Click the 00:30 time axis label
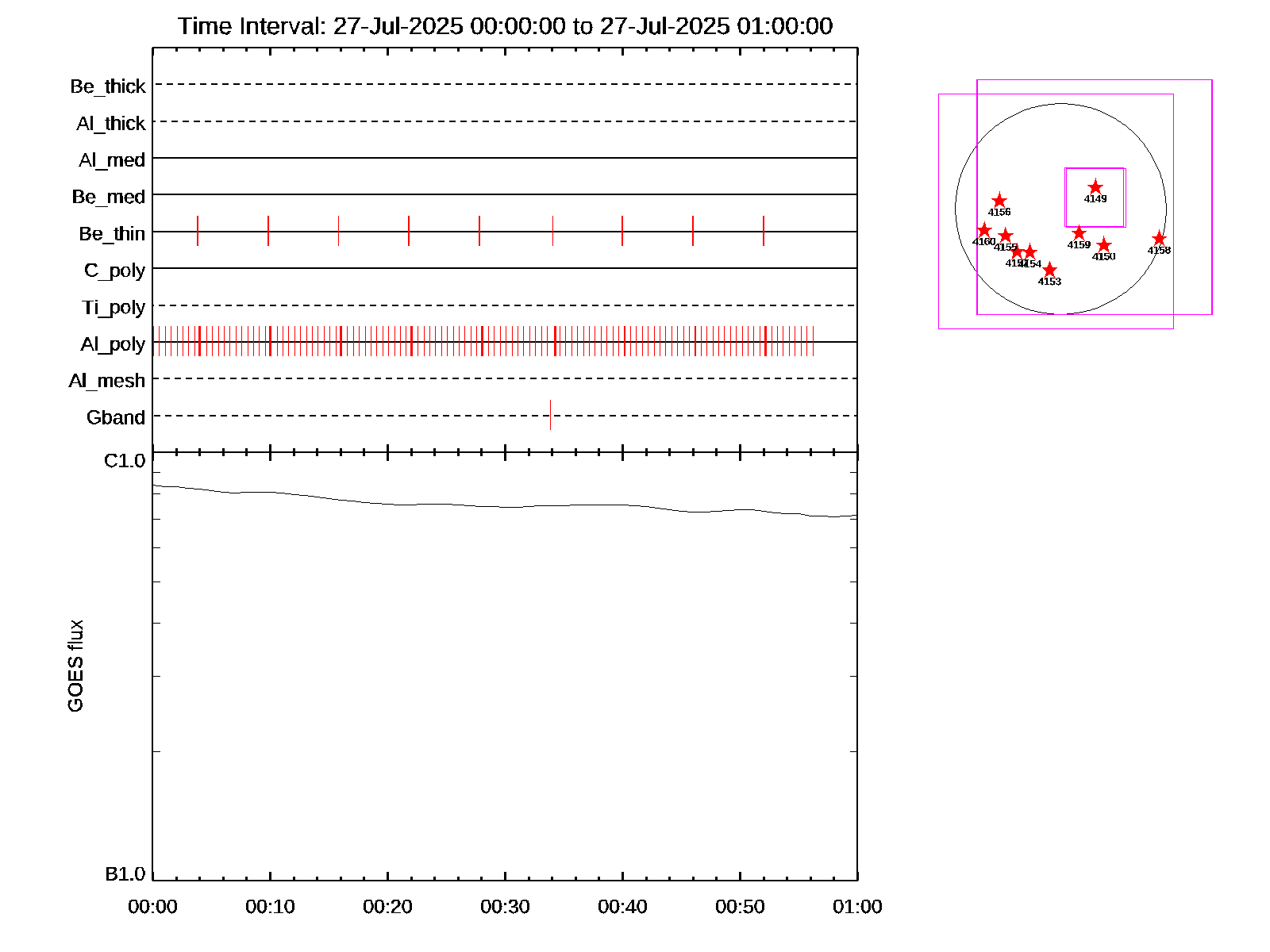1270x952 pixels. (x=505, y=907)
